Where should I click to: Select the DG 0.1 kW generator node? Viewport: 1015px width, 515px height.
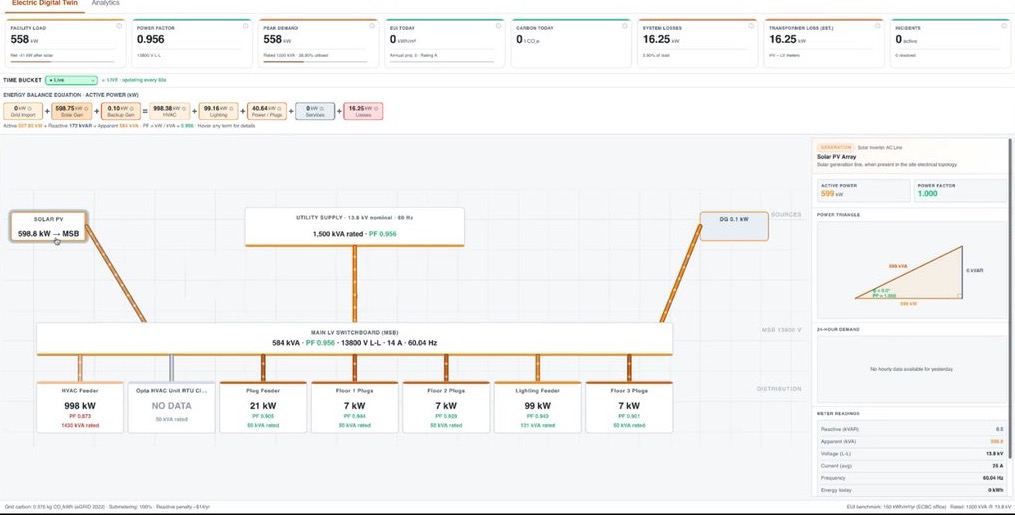(734, 226)
